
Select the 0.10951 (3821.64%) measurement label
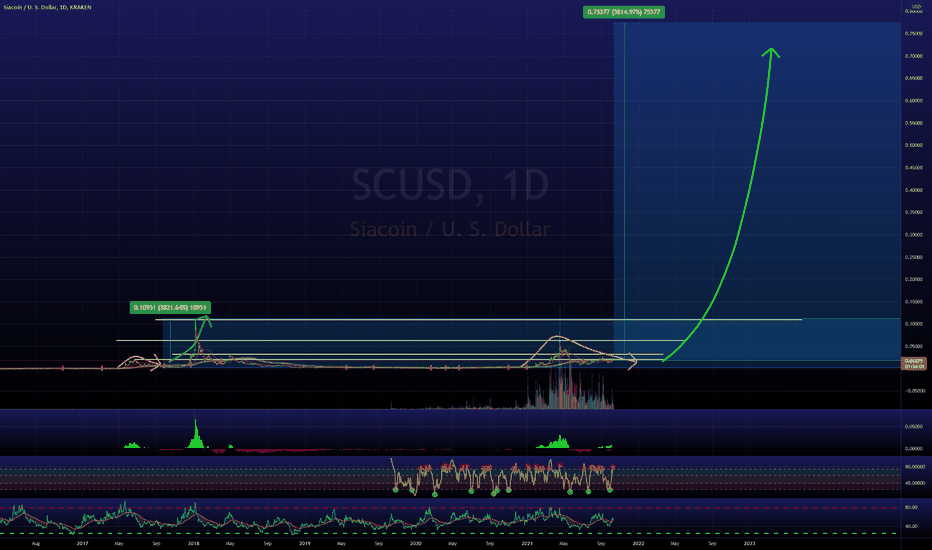[170, 307]
